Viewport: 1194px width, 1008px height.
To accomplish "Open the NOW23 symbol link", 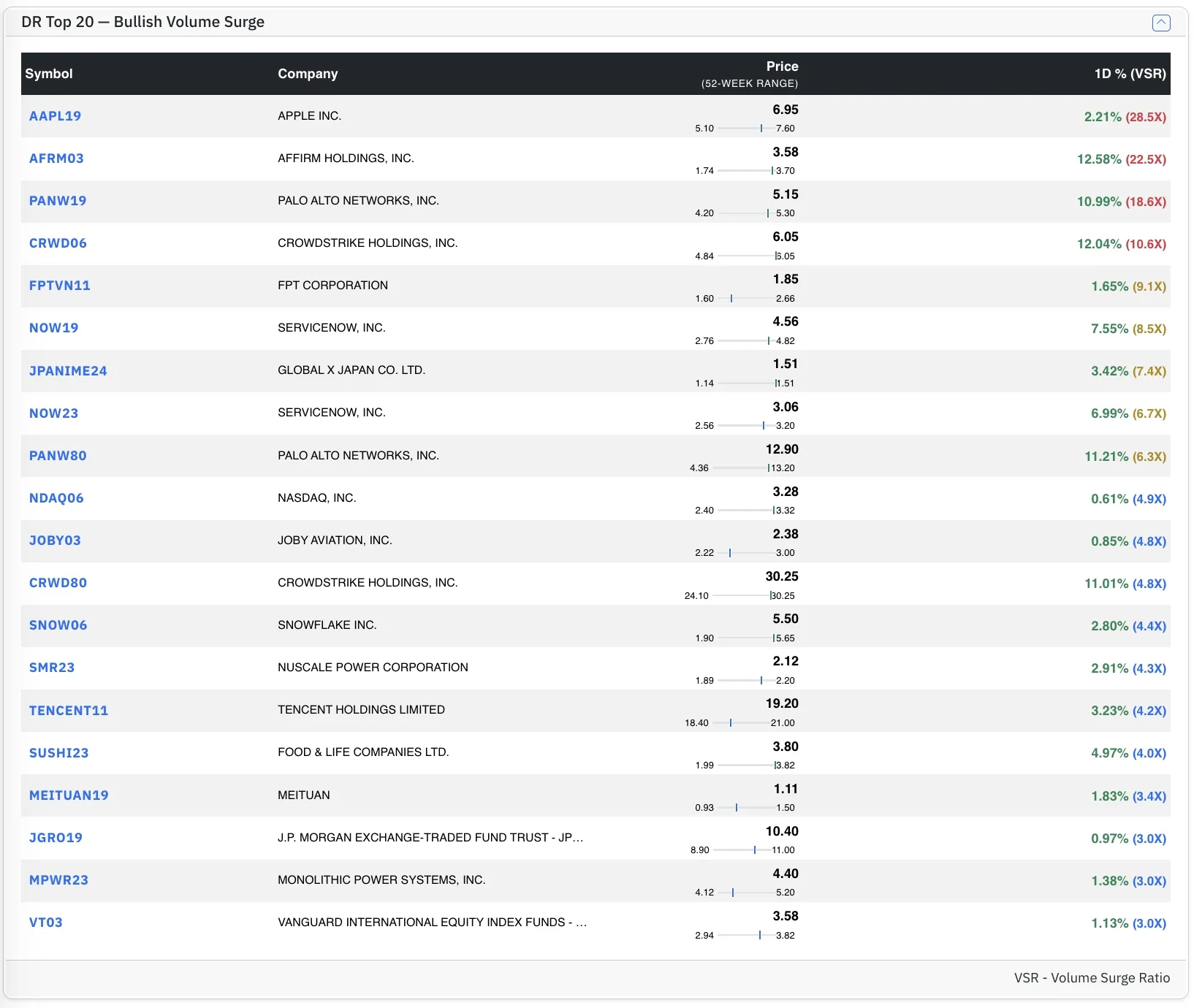I will click(x=53, y=413).
